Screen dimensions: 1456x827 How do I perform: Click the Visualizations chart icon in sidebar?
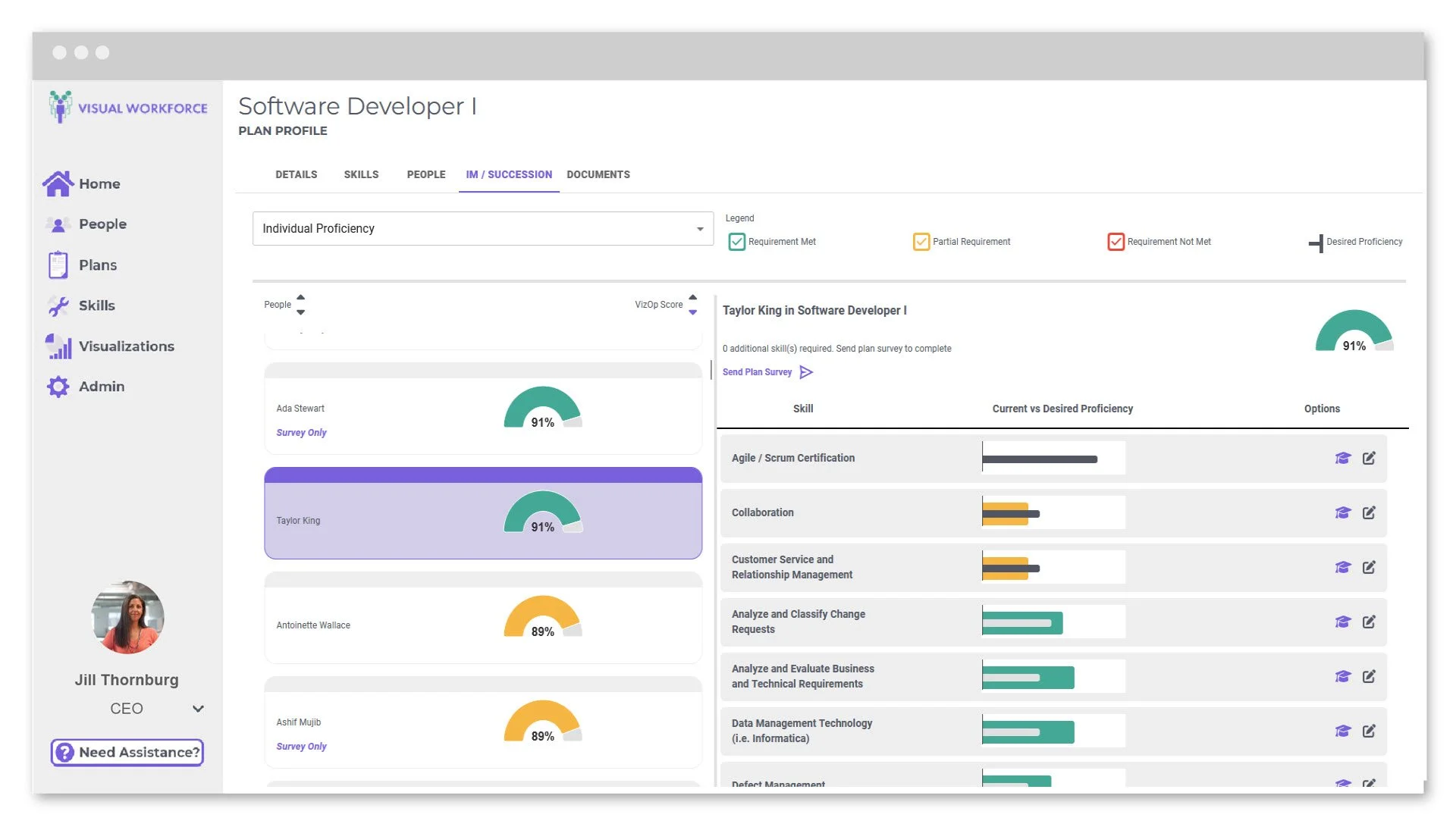click(x=58, y=346)
